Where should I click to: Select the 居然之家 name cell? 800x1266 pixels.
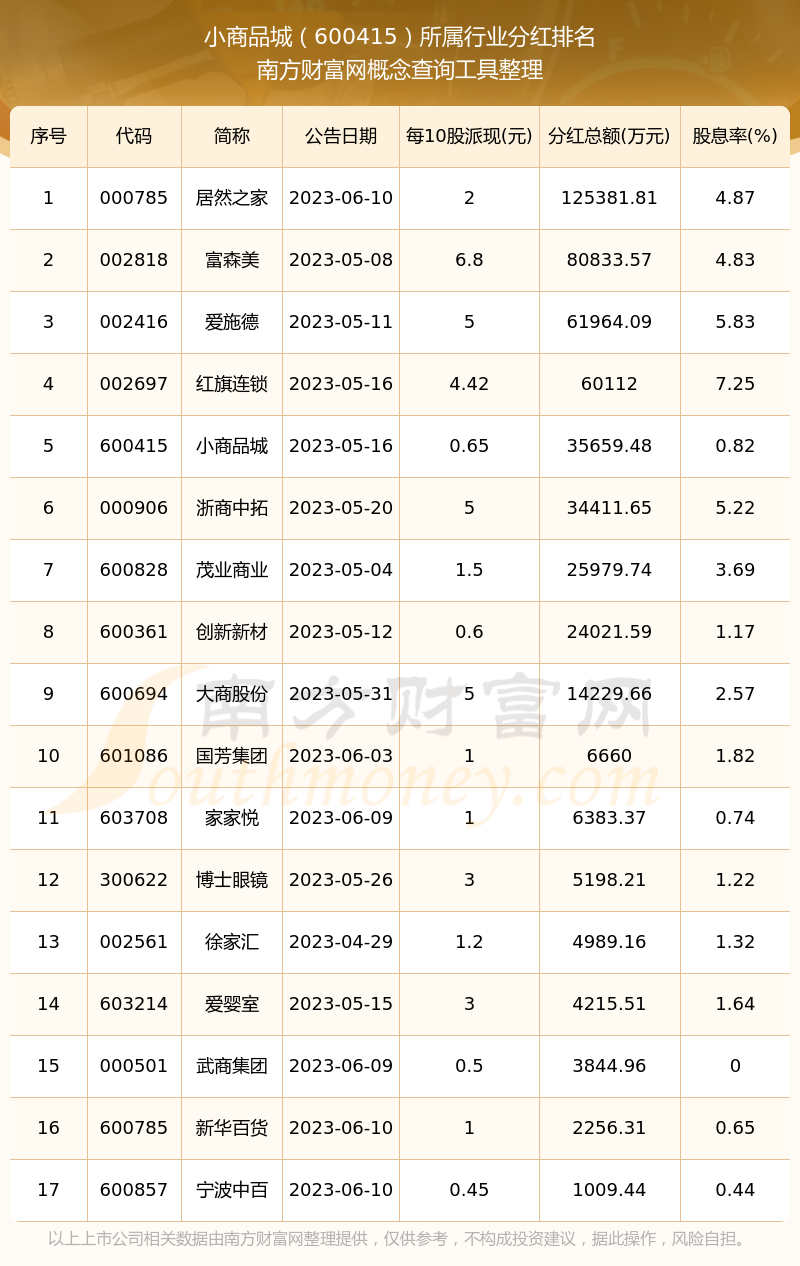click(232, 198)
